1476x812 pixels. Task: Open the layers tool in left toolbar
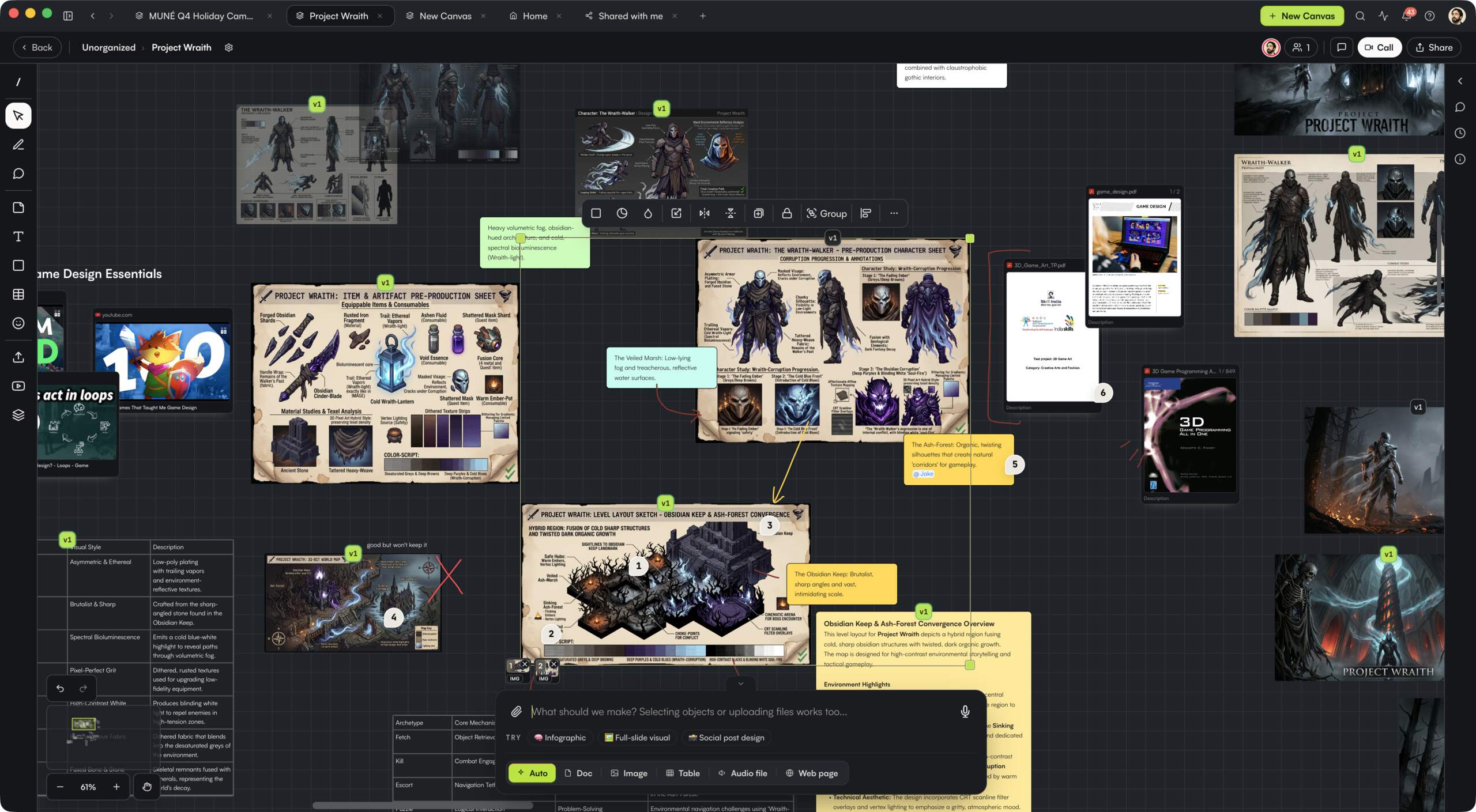click(x=18, y=415)
